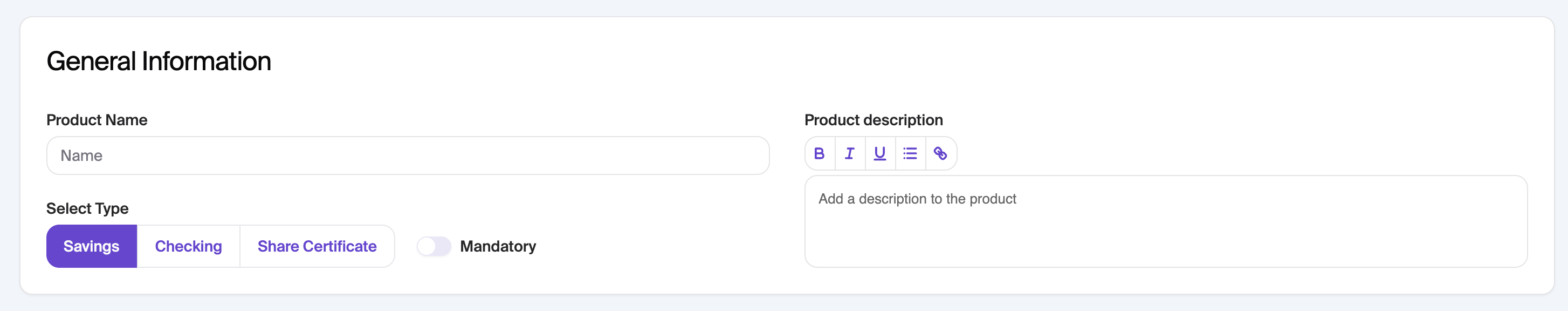Click blank space right of the card heading
Image resolution: width=1568 pixels, height=311 pixels.
852,61
